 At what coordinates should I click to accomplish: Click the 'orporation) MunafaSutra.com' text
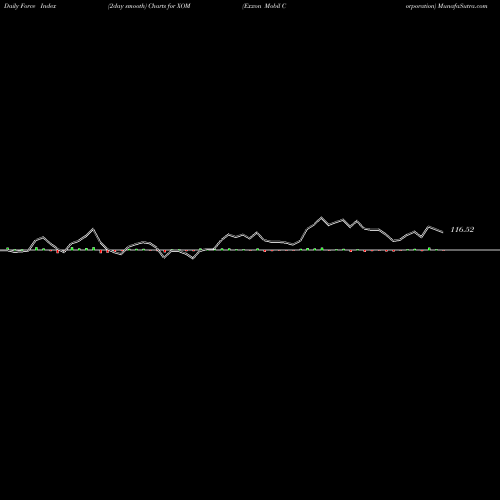446,6
